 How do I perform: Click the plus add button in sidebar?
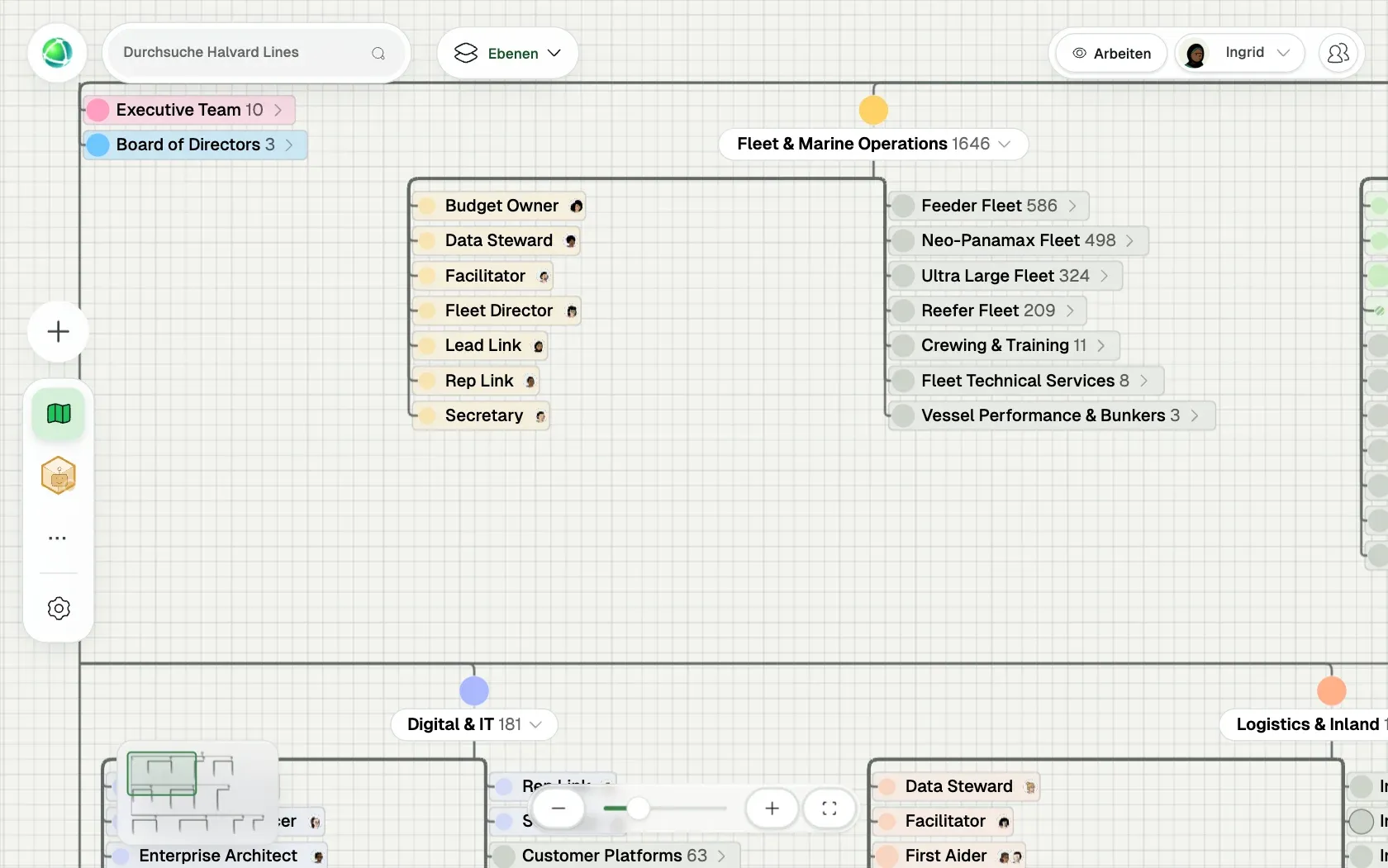pyautogui.click(x=58, y=332)
